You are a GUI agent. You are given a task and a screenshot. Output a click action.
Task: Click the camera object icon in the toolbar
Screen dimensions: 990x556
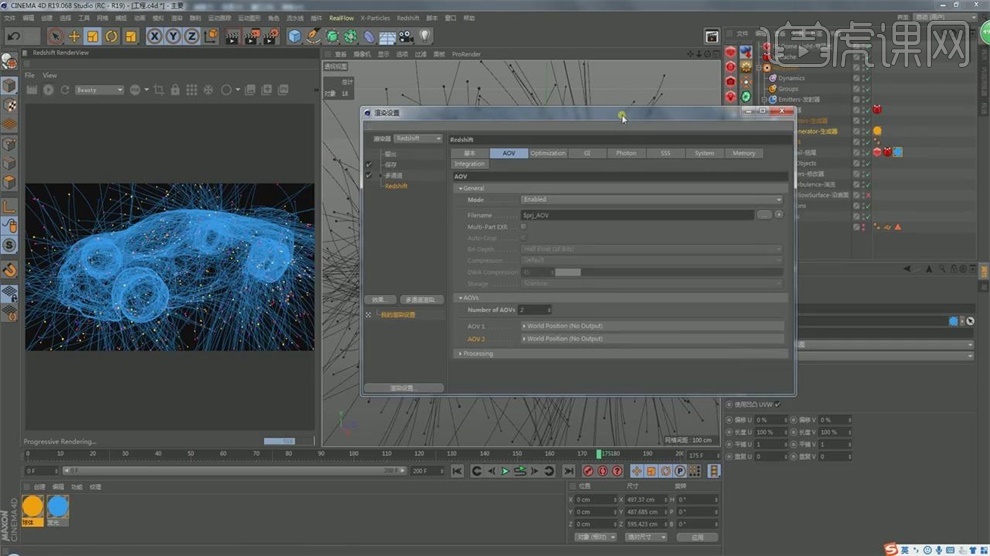click(405, 36)
